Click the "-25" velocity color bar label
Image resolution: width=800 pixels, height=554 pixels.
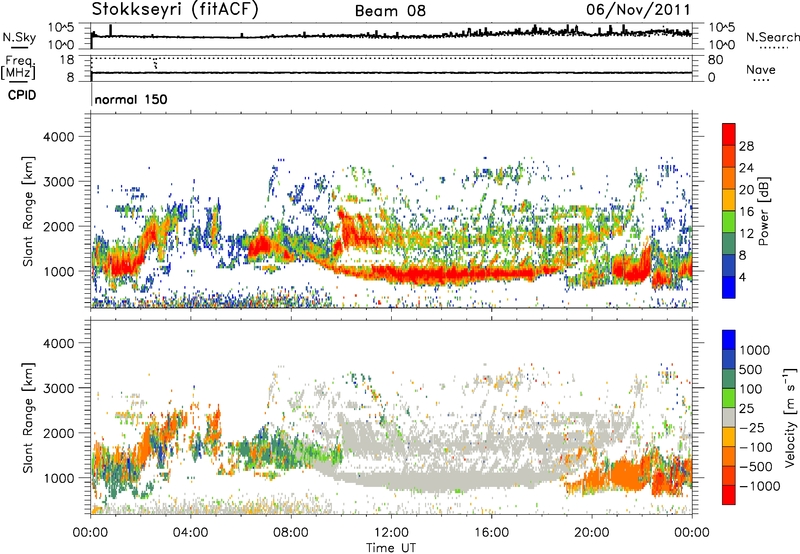[751, 428]
